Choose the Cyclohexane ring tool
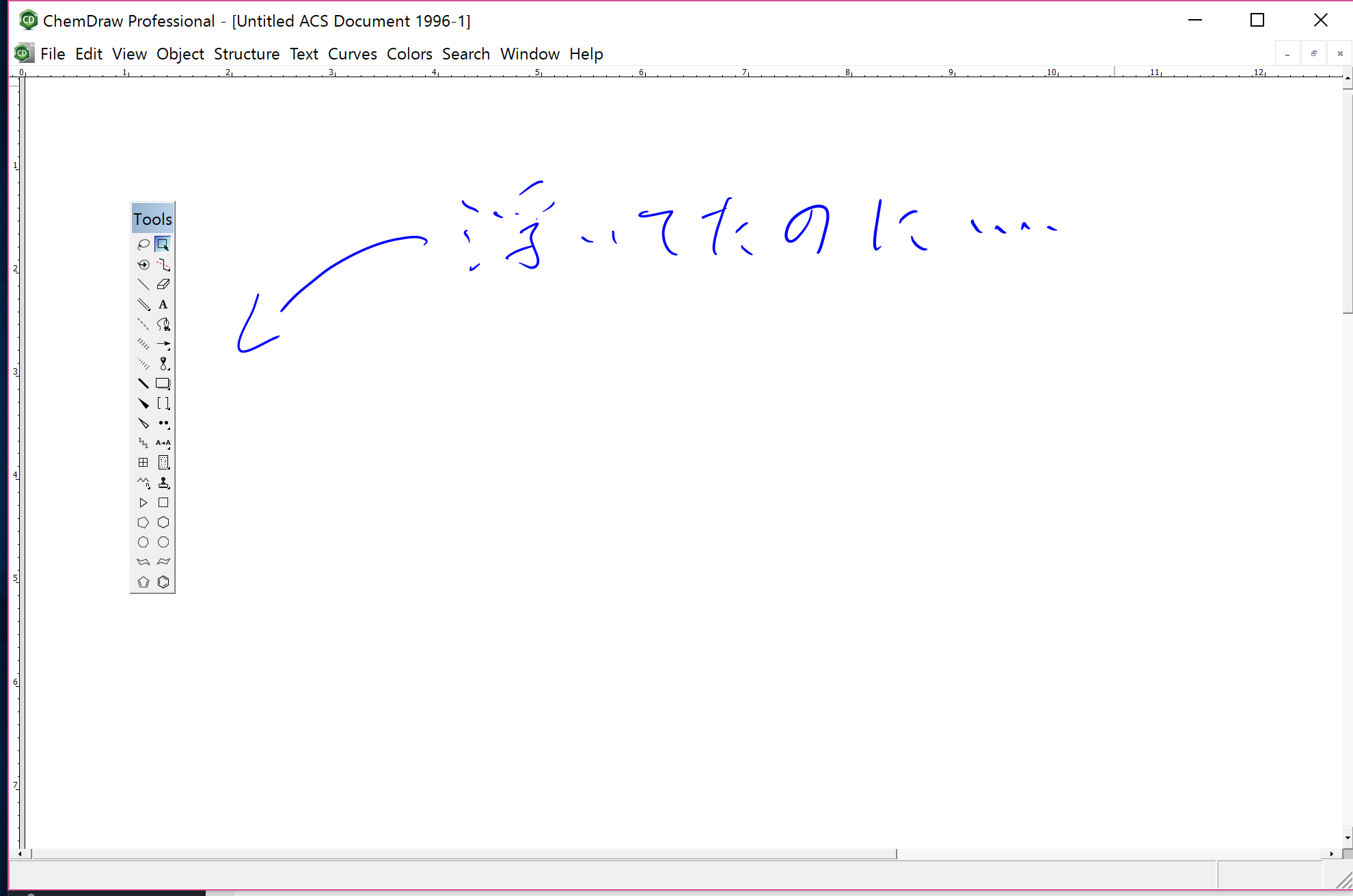Image resolution: width=1353 pixels, height=896 pixels. tap(163, 523)
